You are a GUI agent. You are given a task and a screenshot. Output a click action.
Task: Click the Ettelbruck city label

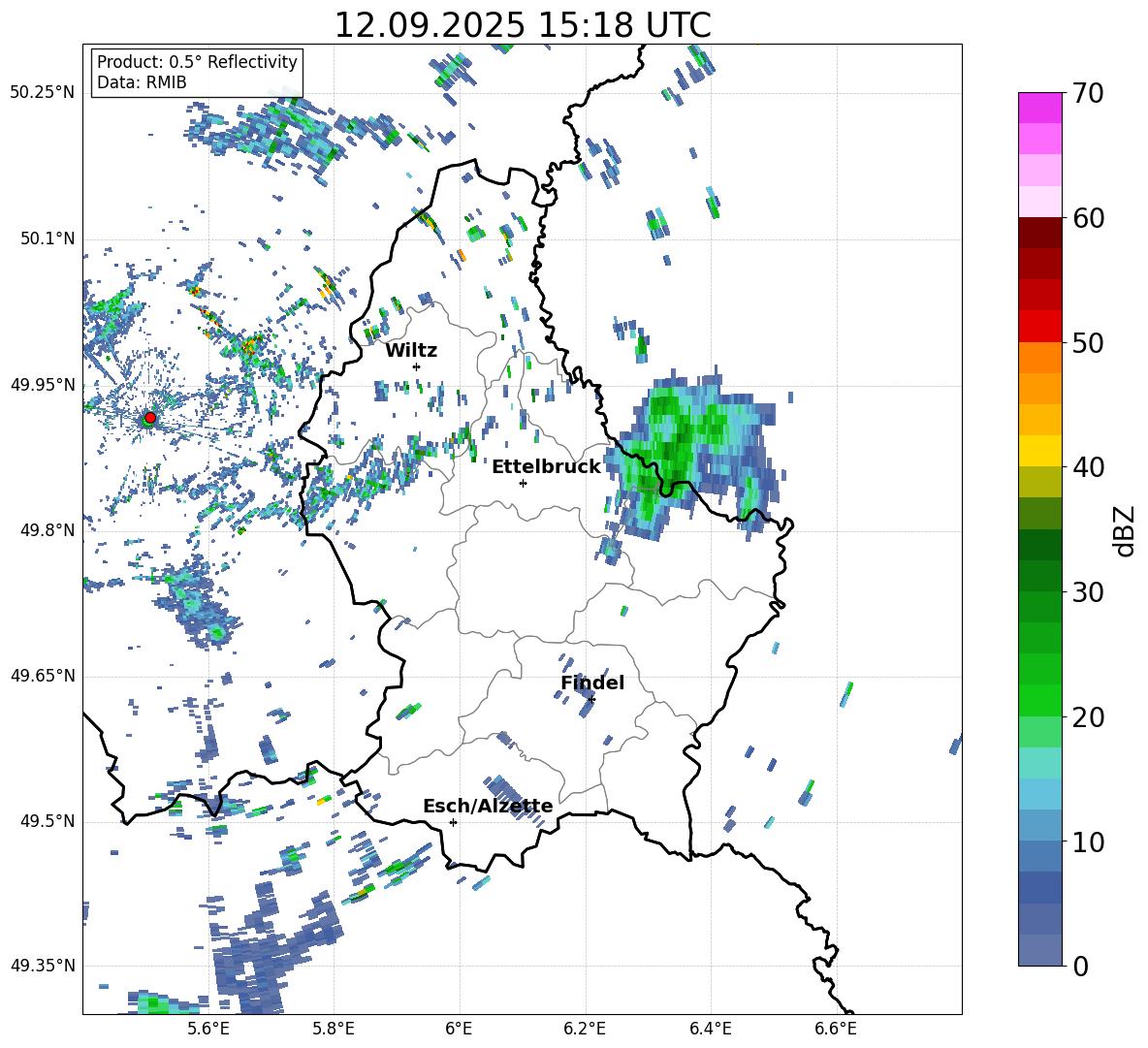[x=546, y=467]
